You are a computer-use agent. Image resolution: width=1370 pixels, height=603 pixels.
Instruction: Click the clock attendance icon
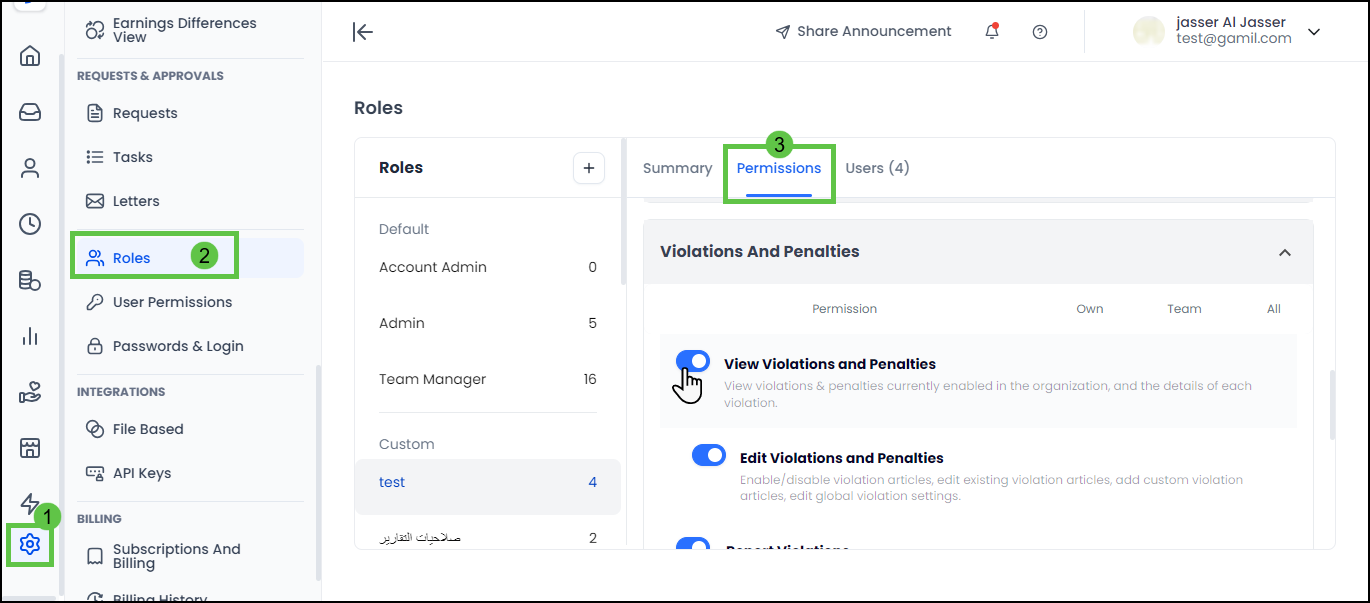[30, 224]
